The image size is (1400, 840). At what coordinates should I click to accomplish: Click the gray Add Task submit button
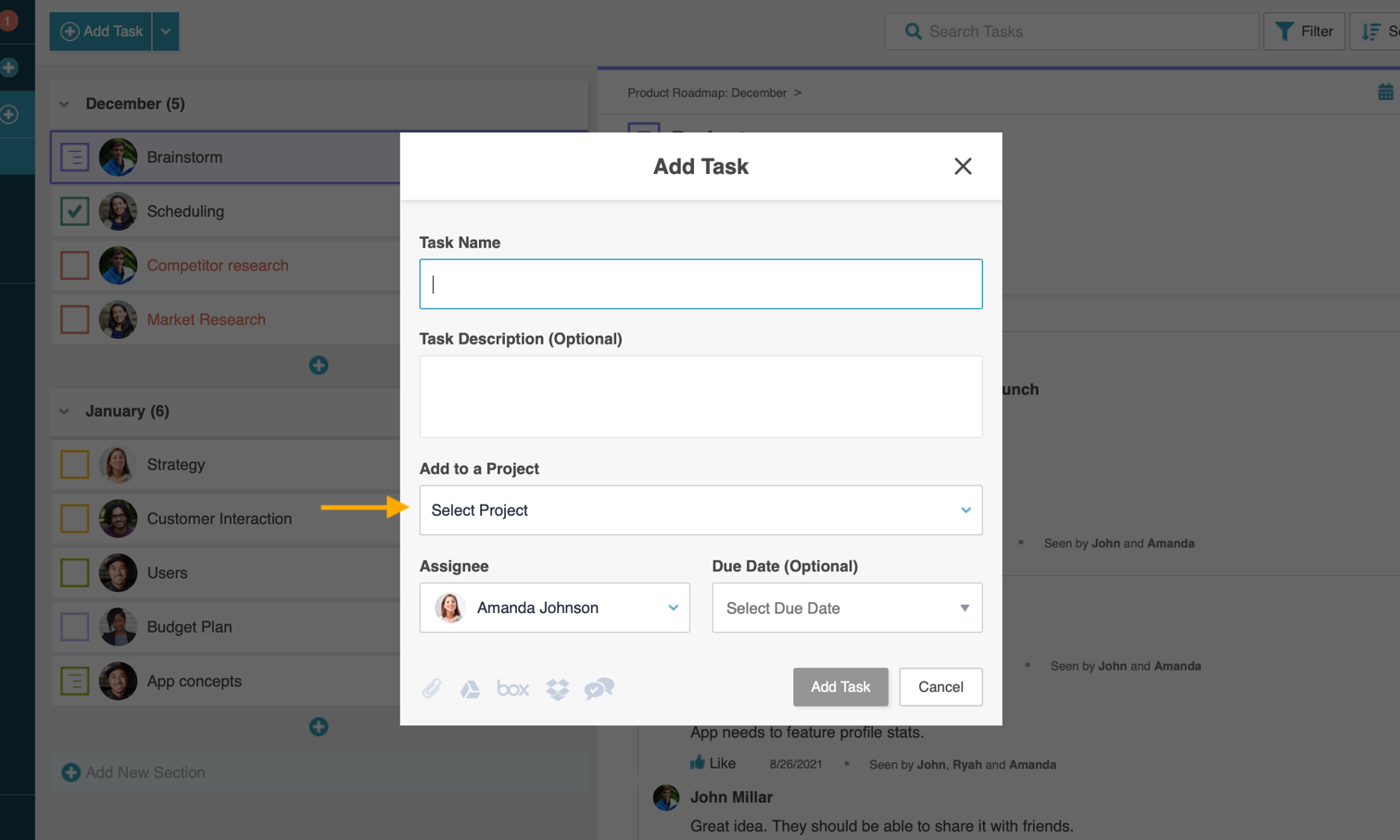[x=839, y=687]
